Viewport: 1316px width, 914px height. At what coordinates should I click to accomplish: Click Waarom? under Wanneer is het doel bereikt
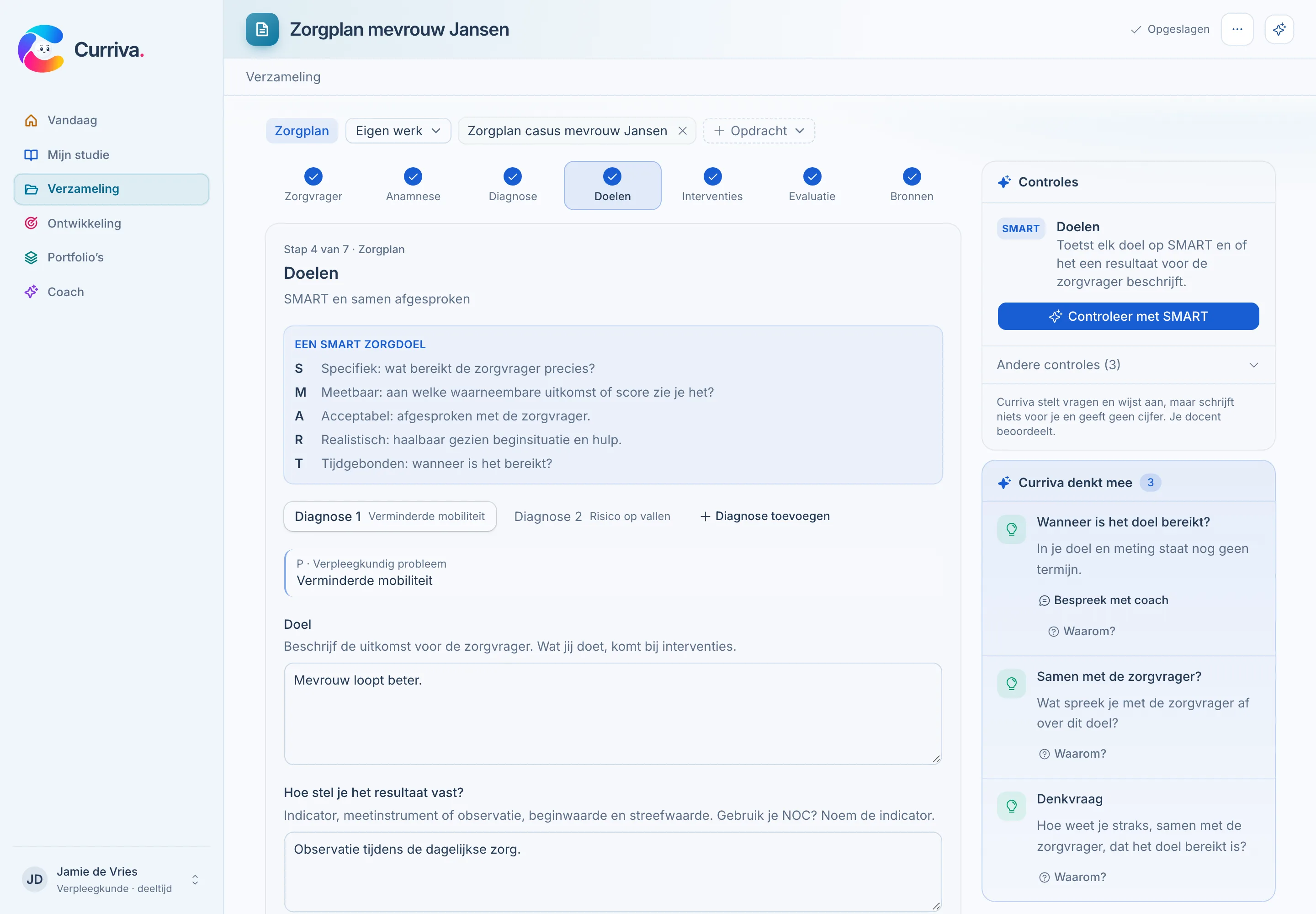click(x=1082, y=631)
